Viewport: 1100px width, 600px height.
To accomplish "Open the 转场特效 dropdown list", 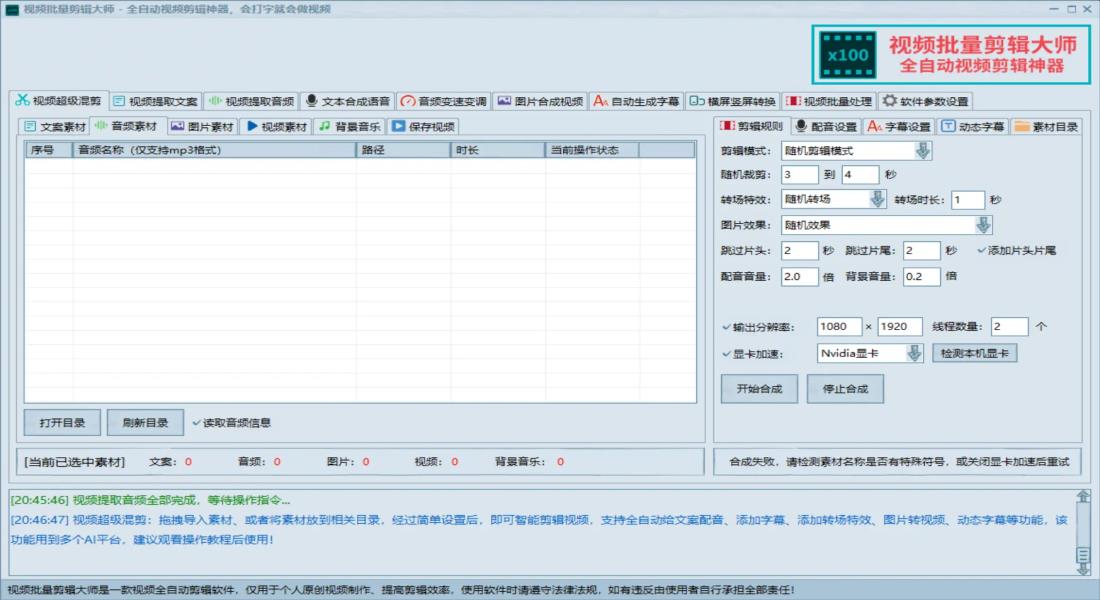I will point(877,199).
